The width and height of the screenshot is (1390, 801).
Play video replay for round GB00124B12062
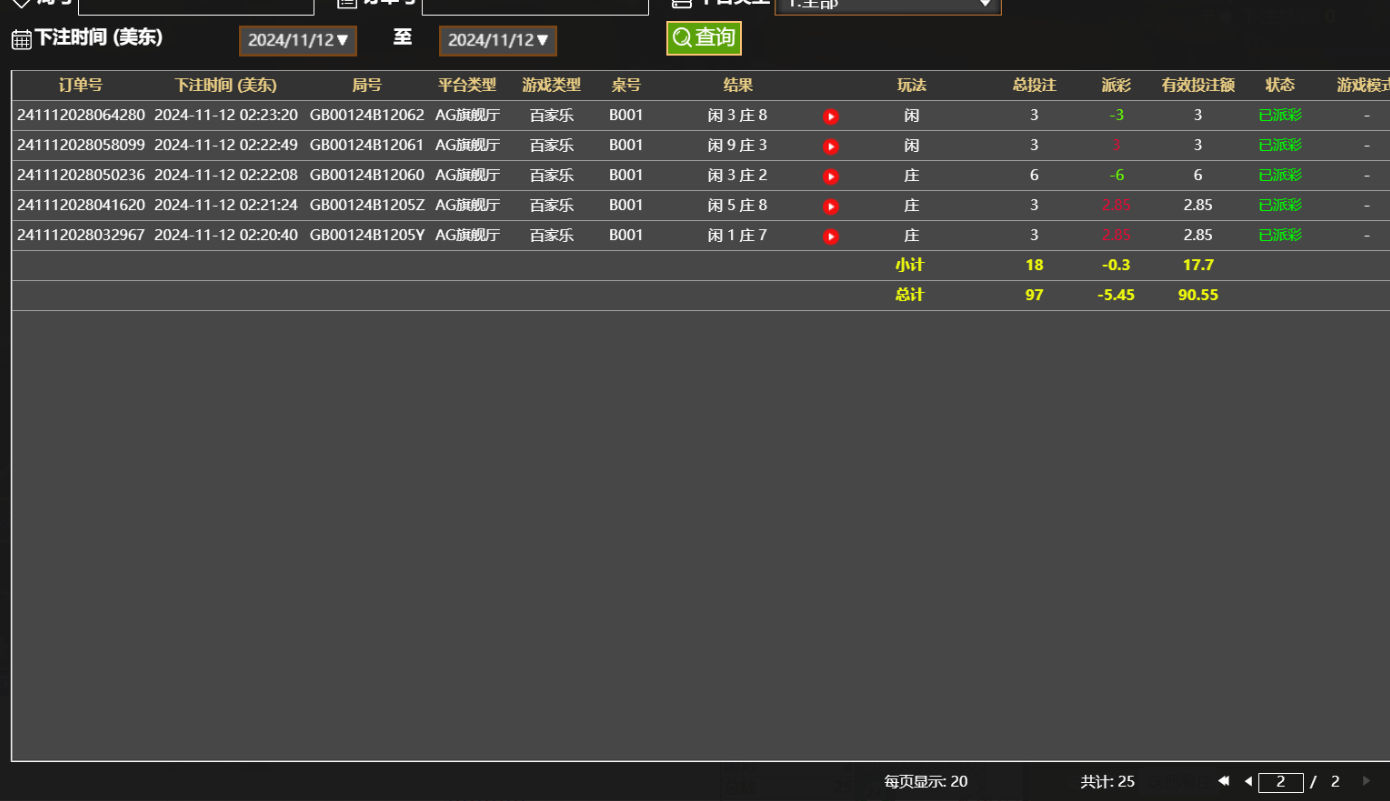coord(830,116)
